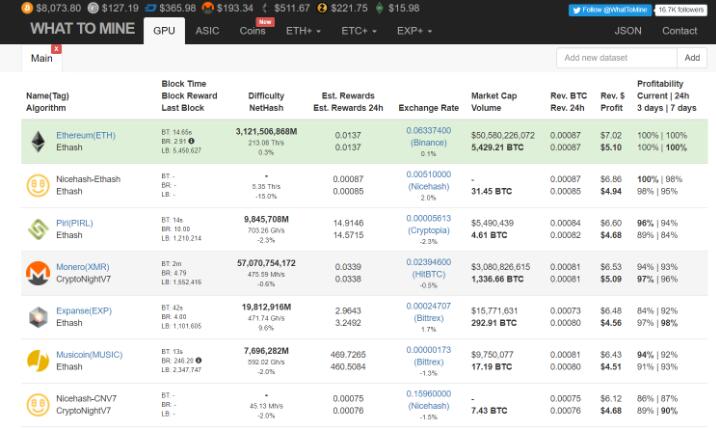The width and height of the screenshot is (716, 428).
Task: Click Ethereum market cap $50,580,226,072
Action: coord(503,135)
